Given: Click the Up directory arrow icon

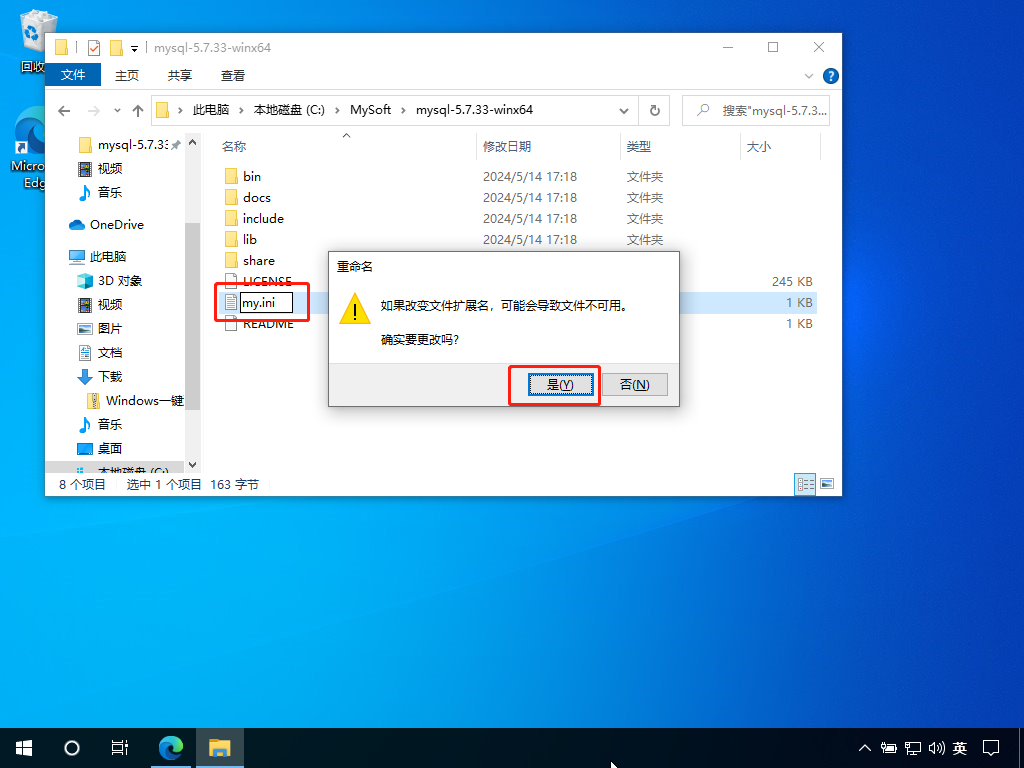Looking at the screenshot, I should pos(138,110).
